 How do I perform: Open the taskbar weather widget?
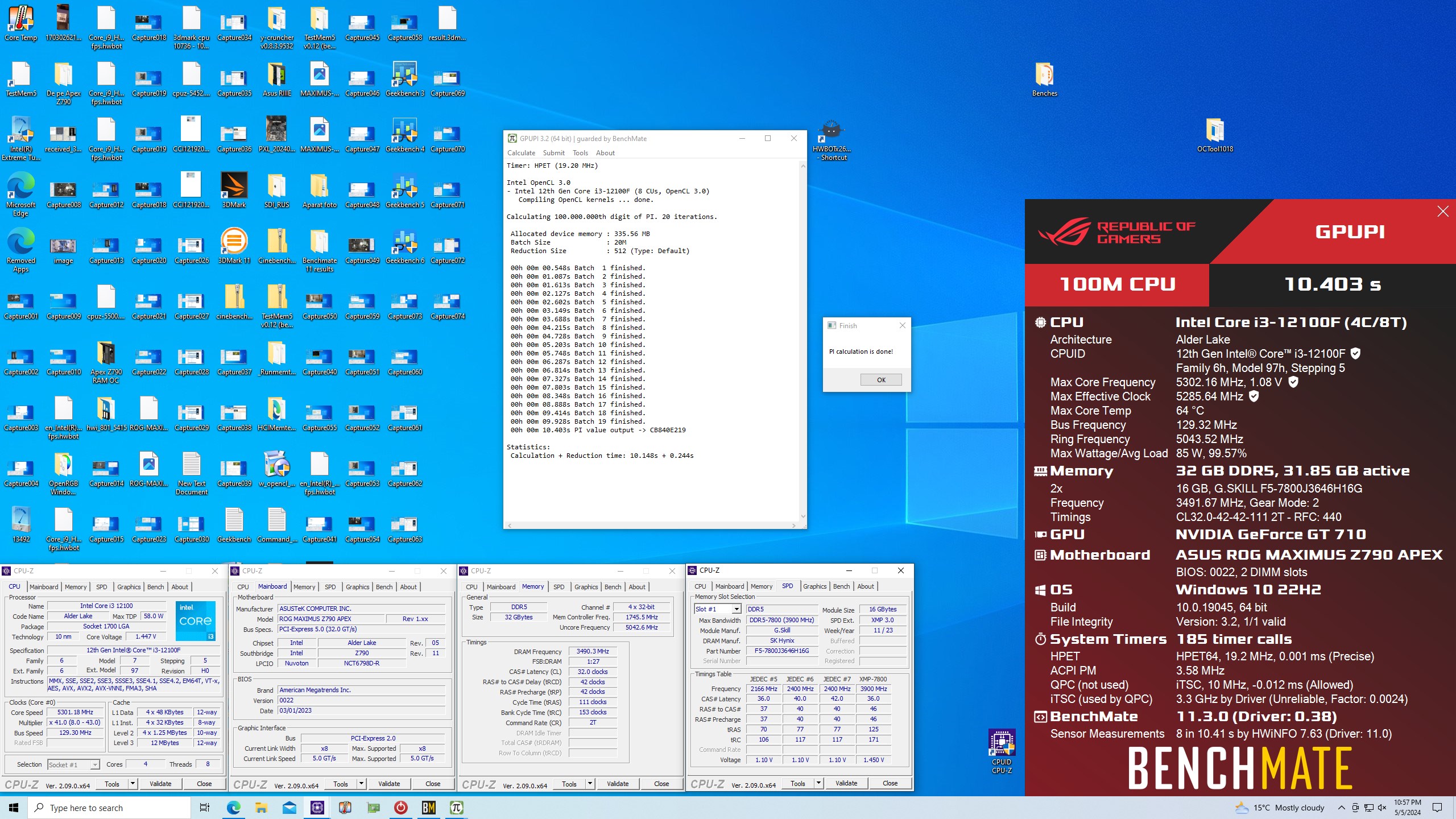point(1280,808)
